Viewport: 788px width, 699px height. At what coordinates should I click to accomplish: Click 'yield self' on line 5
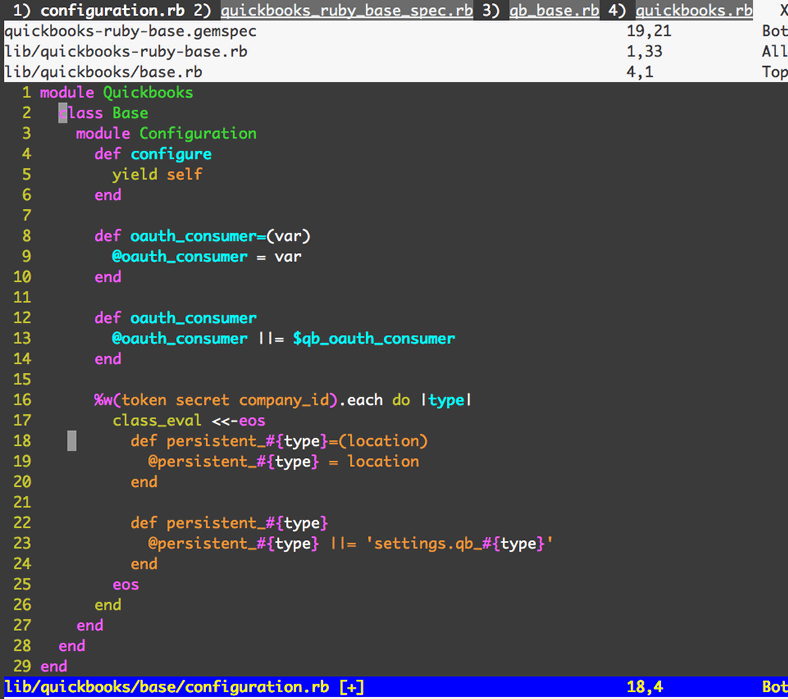pos(157,174)
